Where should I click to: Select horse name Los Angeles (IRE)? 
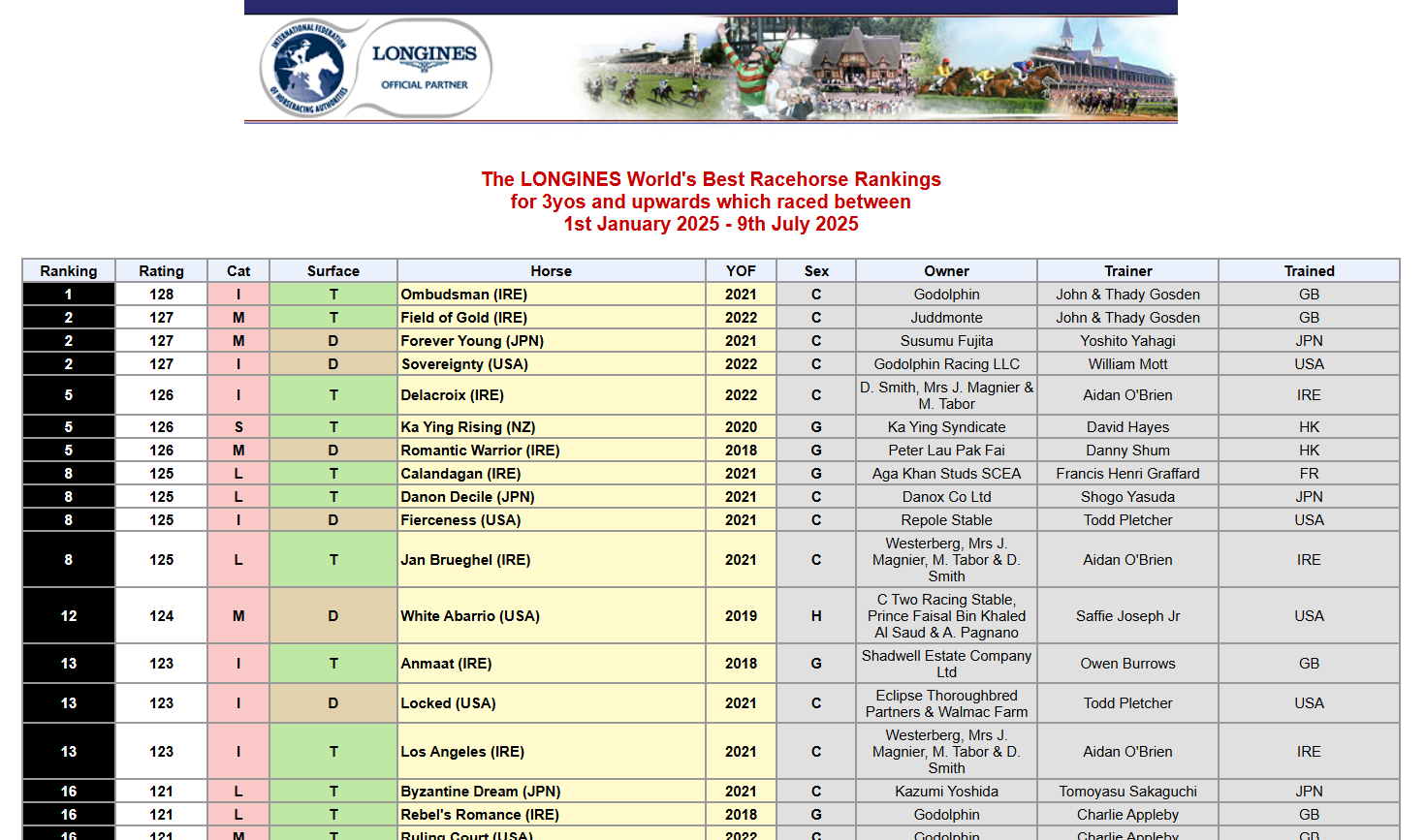point(462,752)
